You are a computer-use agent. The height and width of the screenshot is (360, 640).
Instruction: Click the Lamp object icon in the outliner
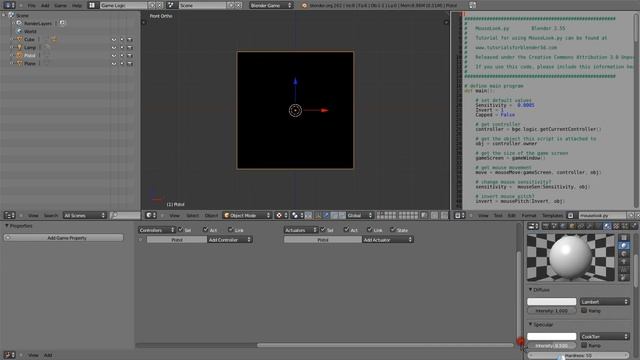pos(20,47)
